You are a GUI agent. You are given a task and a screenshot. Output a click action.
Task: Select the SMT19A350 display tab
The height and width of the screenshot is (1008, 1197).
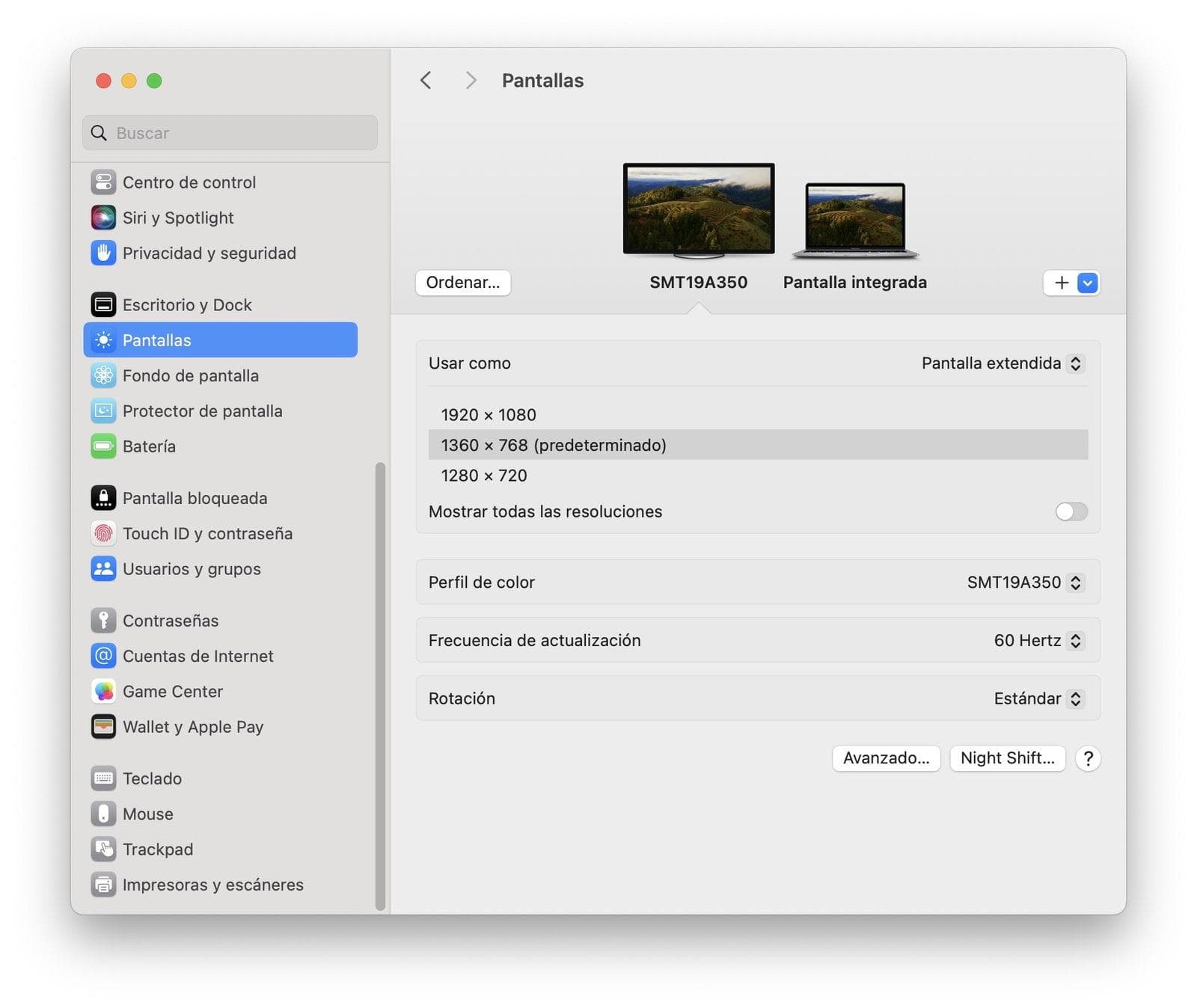point(698,283)
